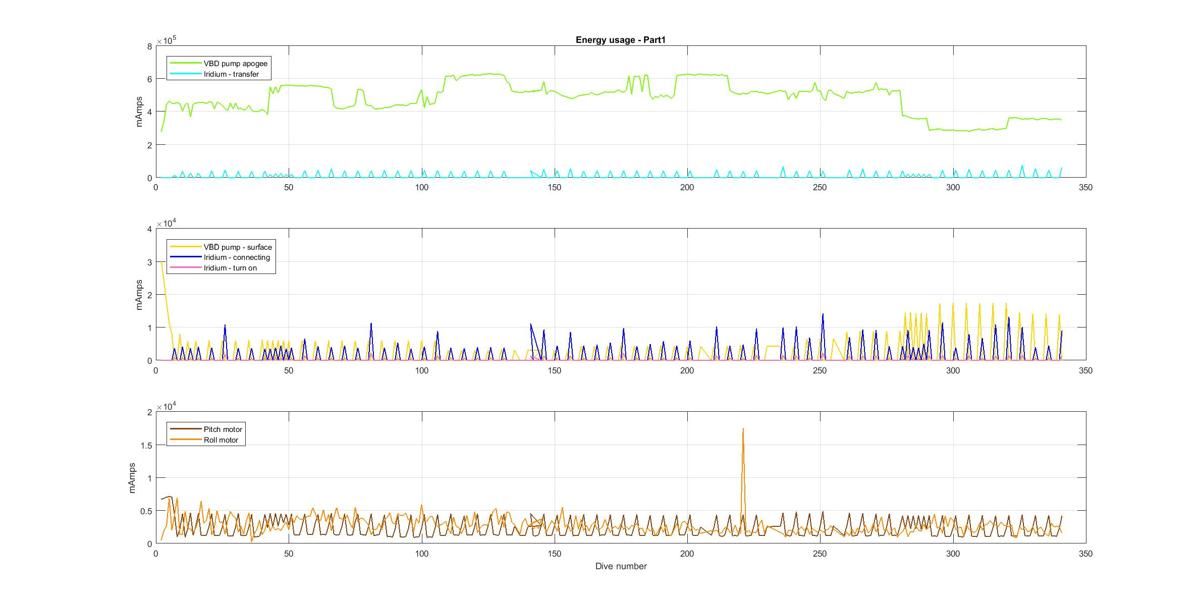Click the '6' y-axis tick on the top plot
Viewport: 1200px width, 611px height.
click(149, 79)
